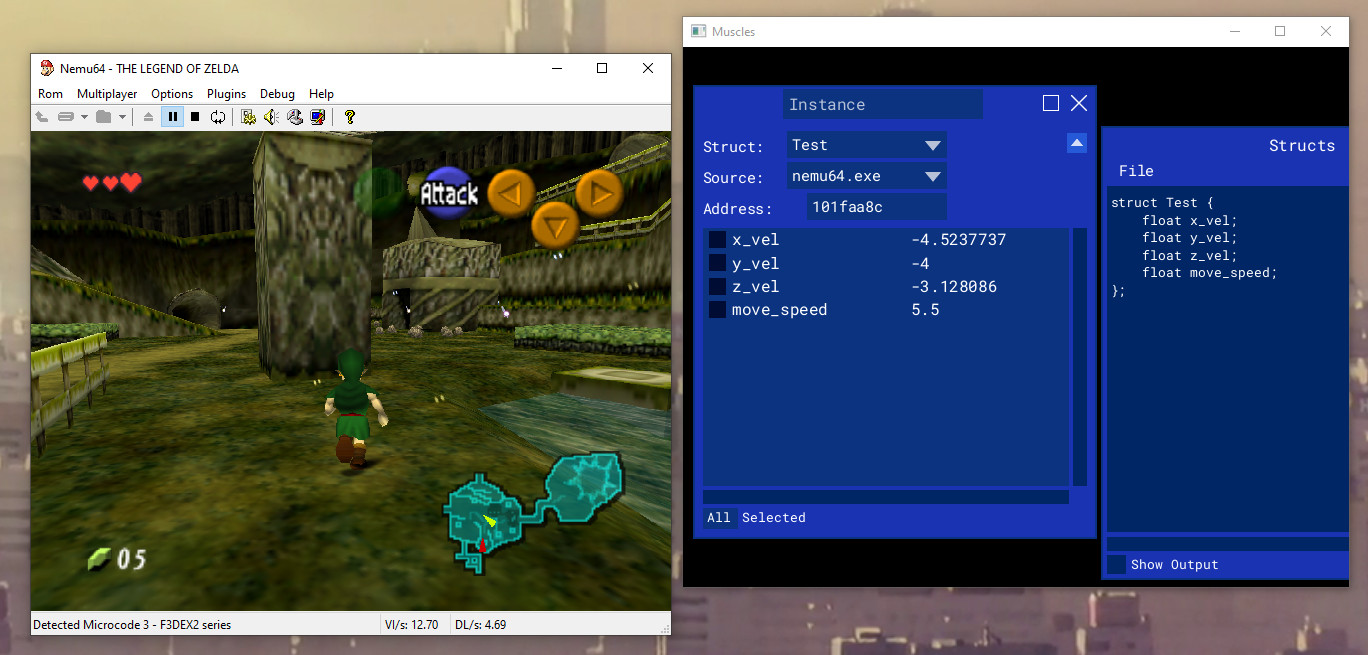Click the dungeon minimap in game view
1368x655 pixels.
(x=533, y=512)
